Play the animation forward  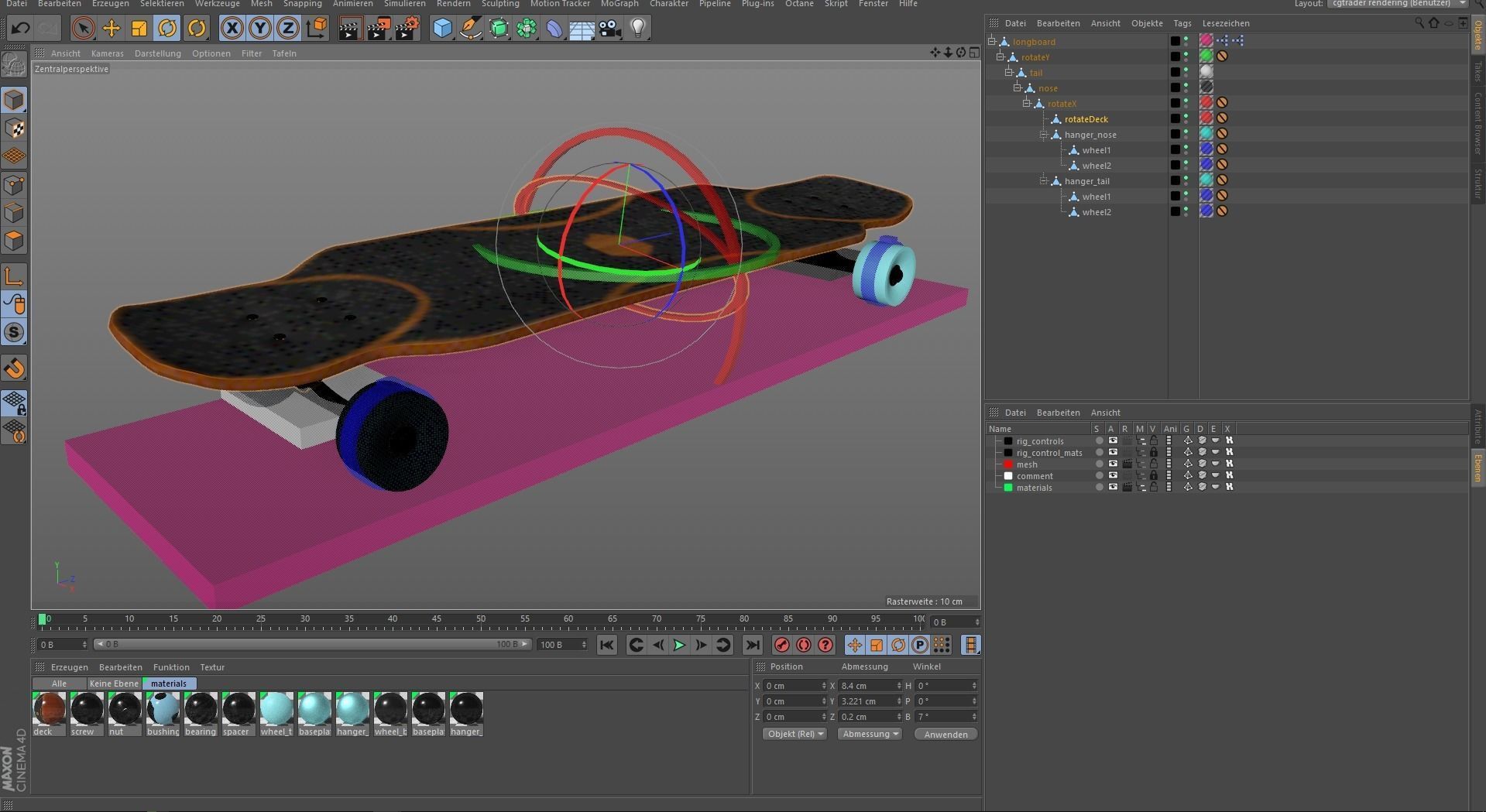679,645
